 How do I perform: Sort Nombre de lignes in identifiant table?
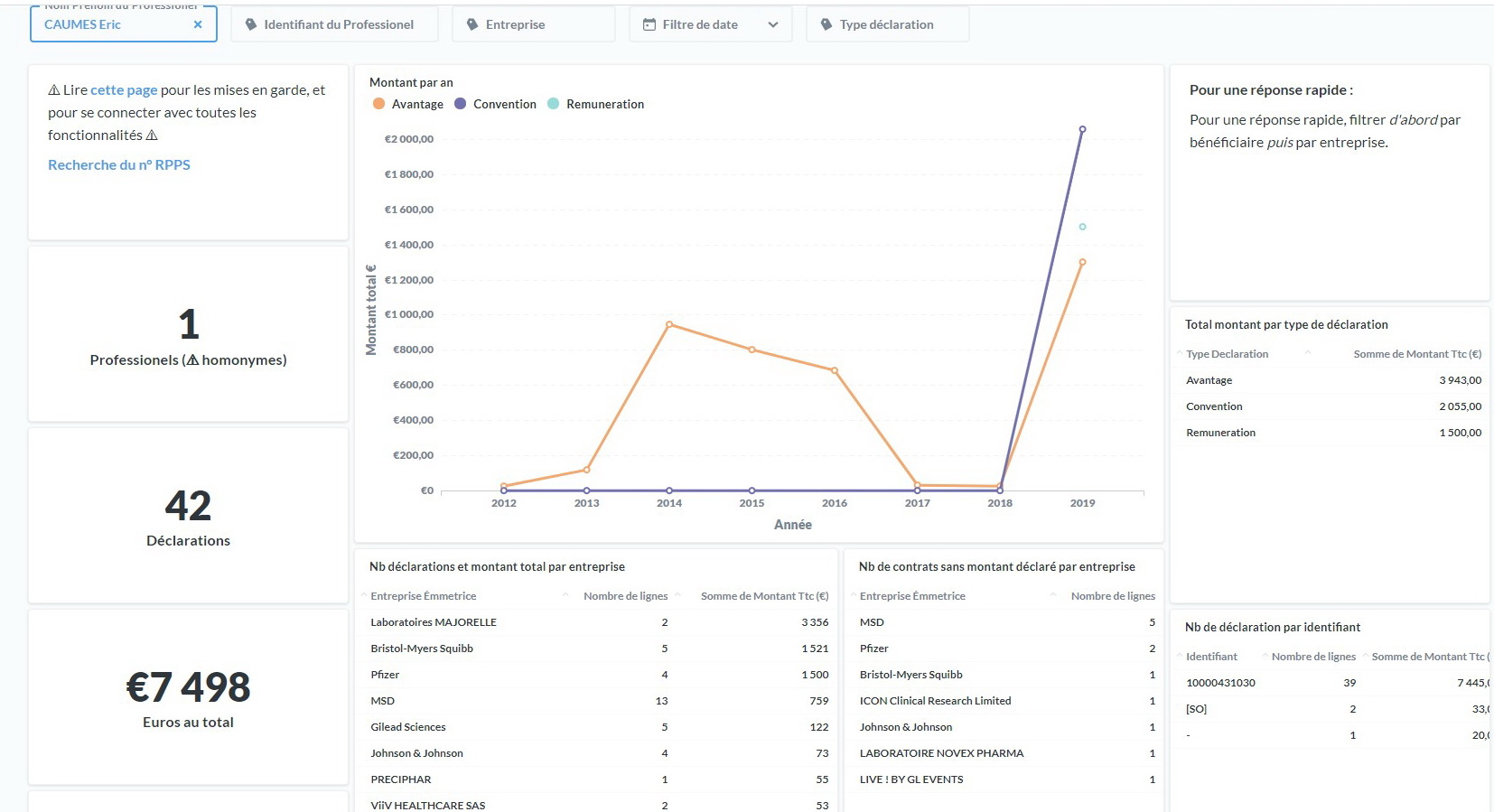tap(1313, 657)
